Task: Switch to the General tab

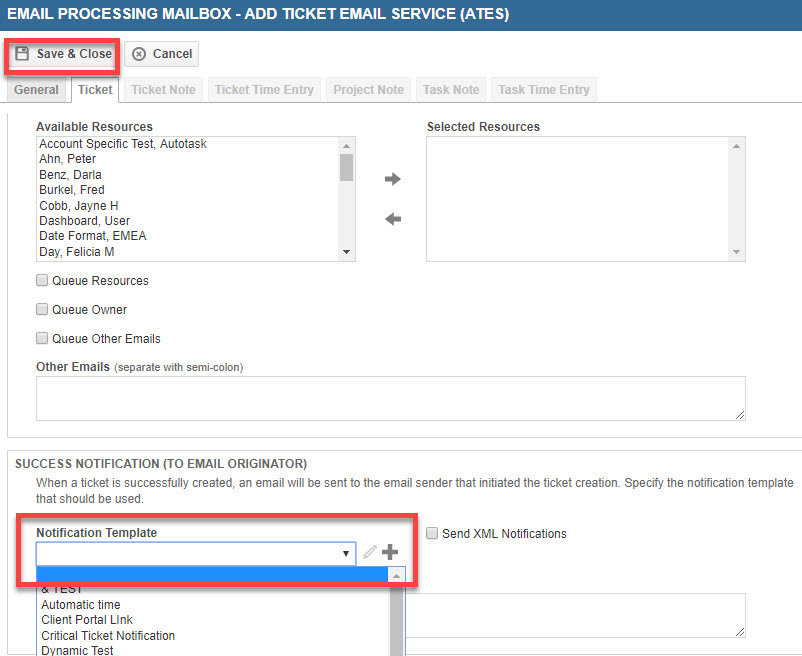Action: click(36, 90)
